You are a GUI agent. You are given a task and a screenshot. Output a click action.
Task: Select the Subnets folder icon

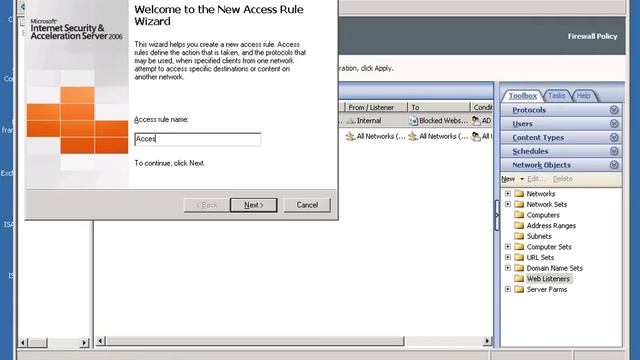pos(519,236)
